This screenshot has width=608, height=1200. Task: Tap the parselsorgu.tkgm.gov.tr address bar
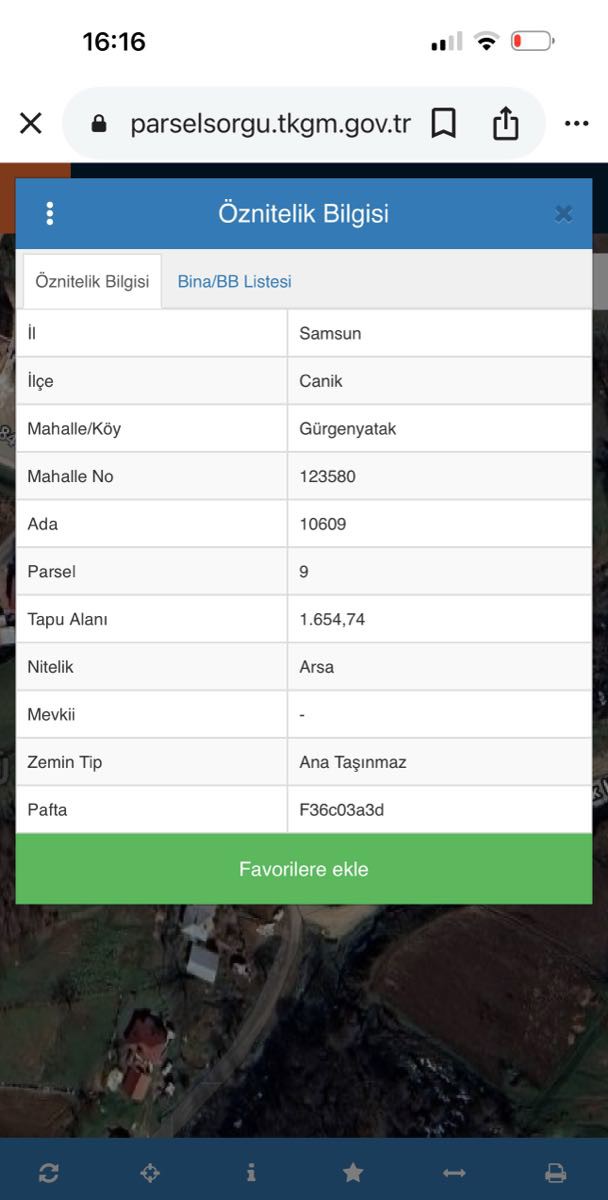(270, 123)
